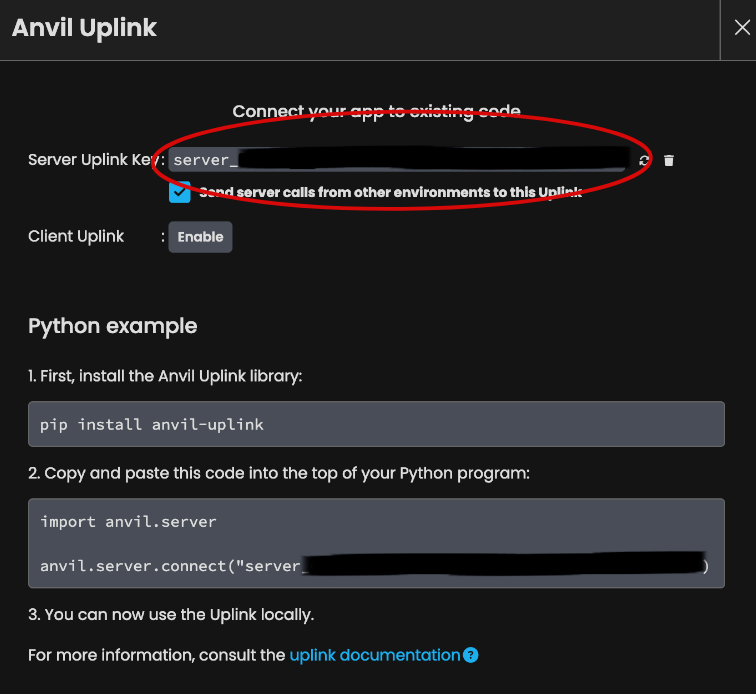Click the 'Send server calls from other environments' label
Viewport: 756px width, 694px height.
[390, 192]
